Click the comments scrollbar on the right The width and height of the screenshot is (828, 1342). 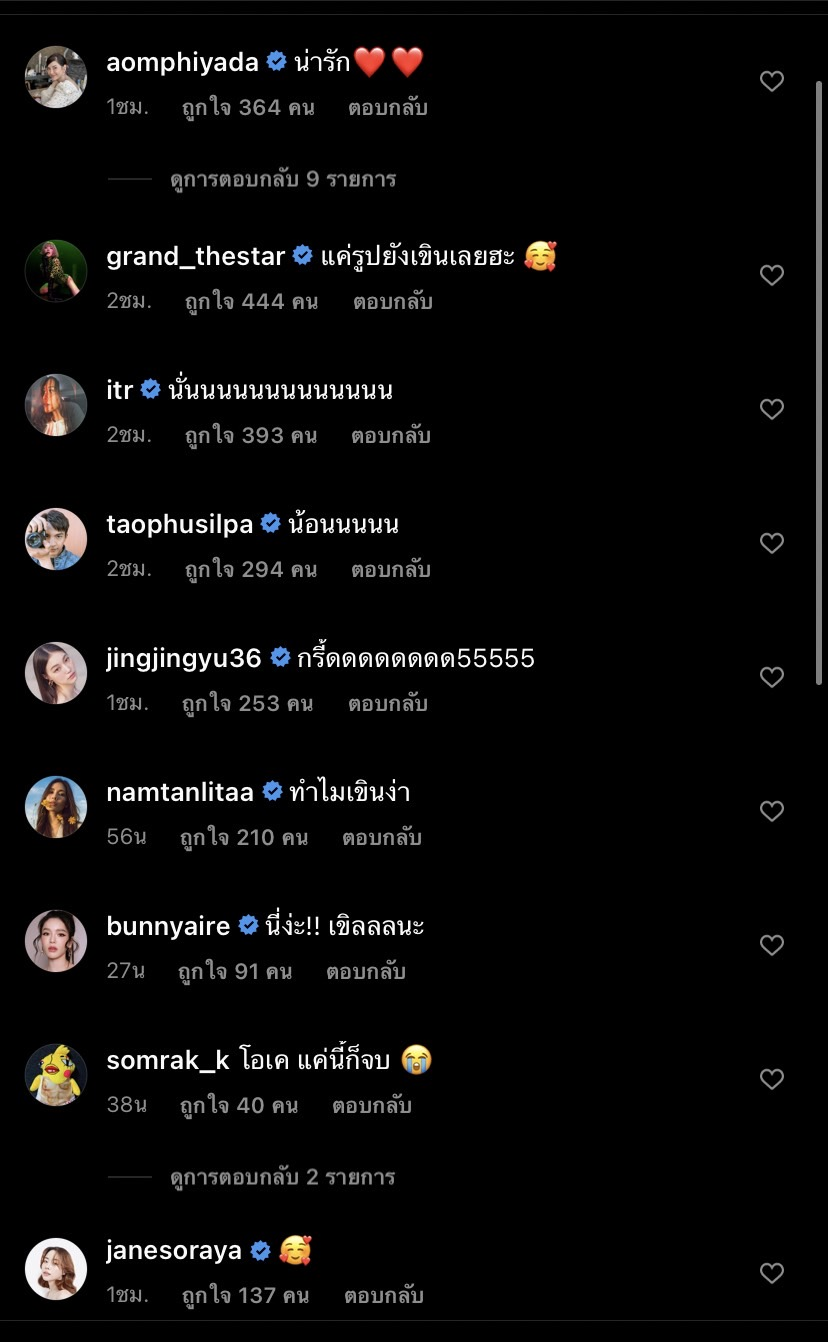point(819,380)
